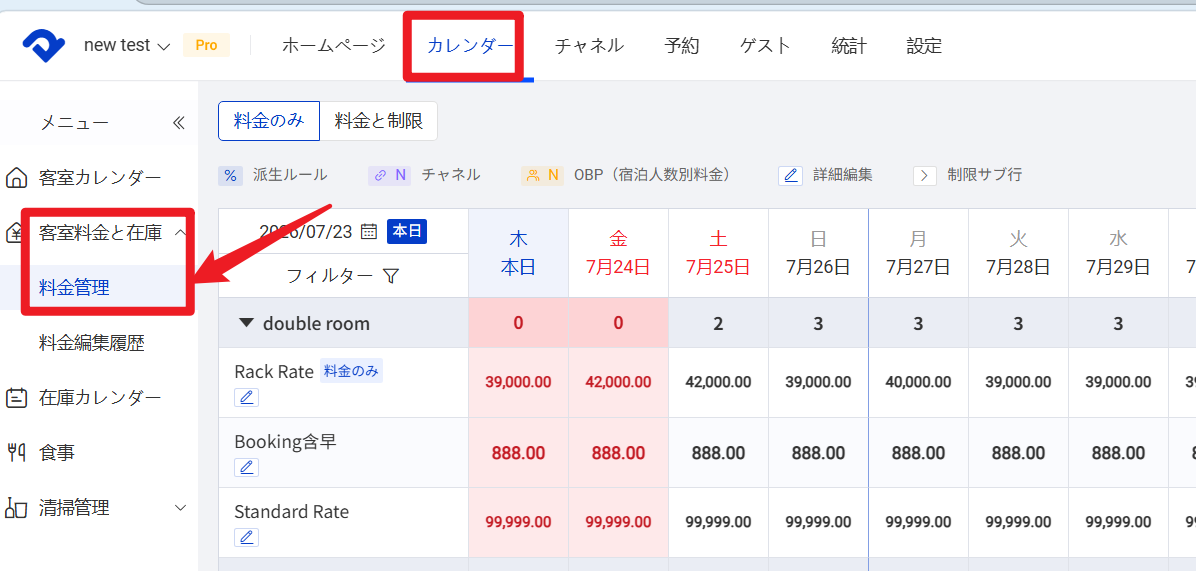Viewport: 1196px width, 571px height.
Task: Click the 本日 today button
Action: (407, 231)
